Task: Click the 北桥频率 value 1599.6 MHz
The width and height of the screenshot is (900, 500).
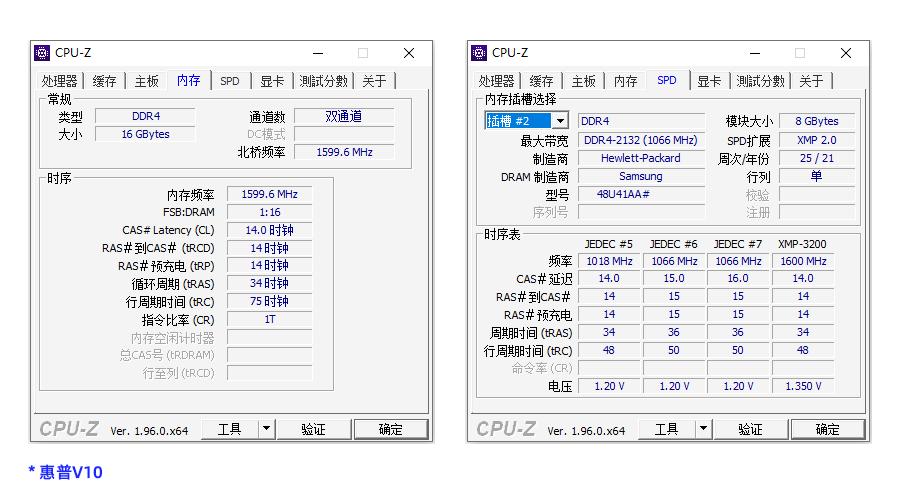Action: coord(344,152)
